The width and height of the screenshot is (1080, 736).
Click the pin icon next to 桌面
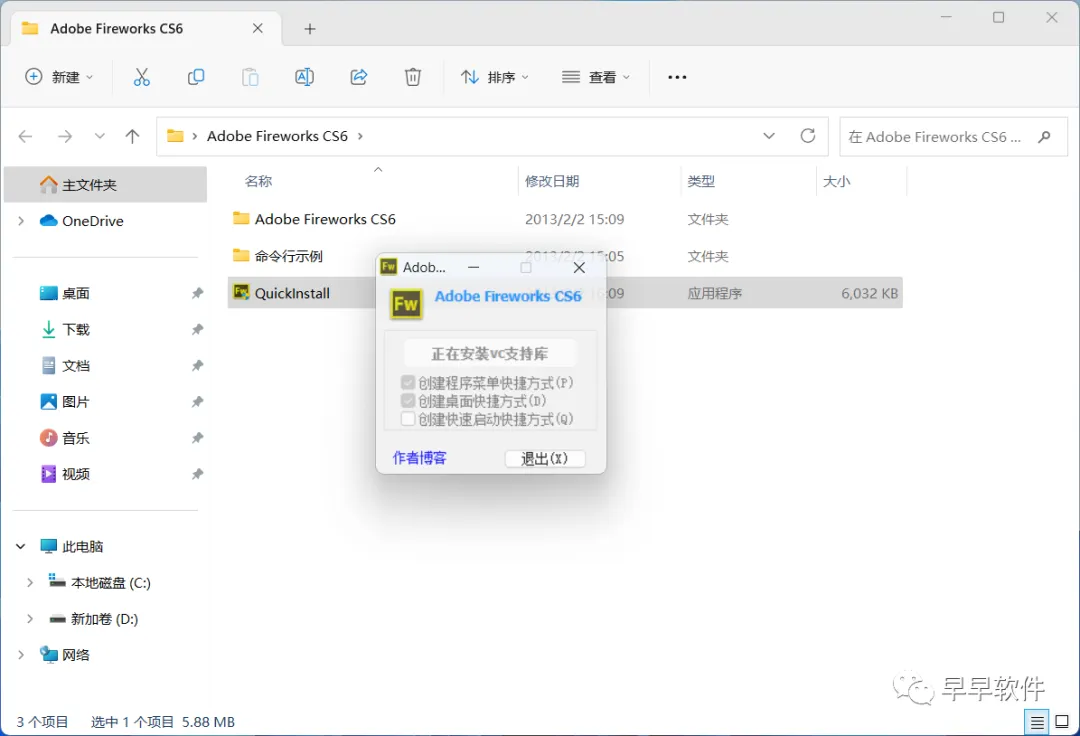[x=198, y=293]
